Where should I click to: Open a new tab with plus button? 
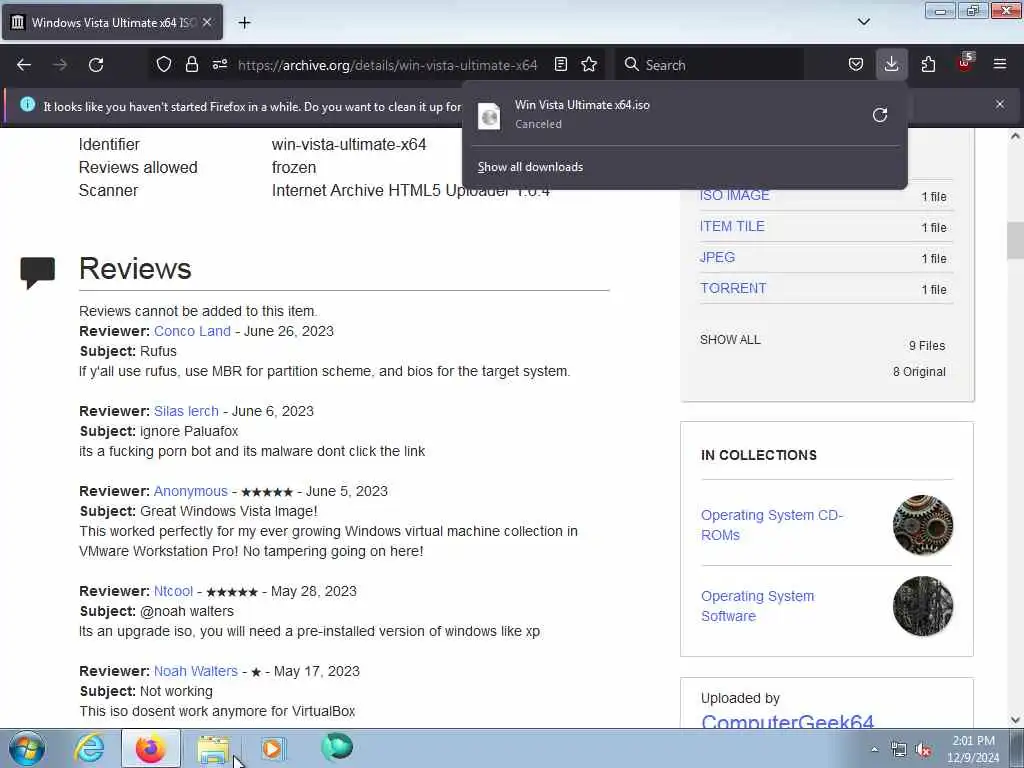[244, 23]
